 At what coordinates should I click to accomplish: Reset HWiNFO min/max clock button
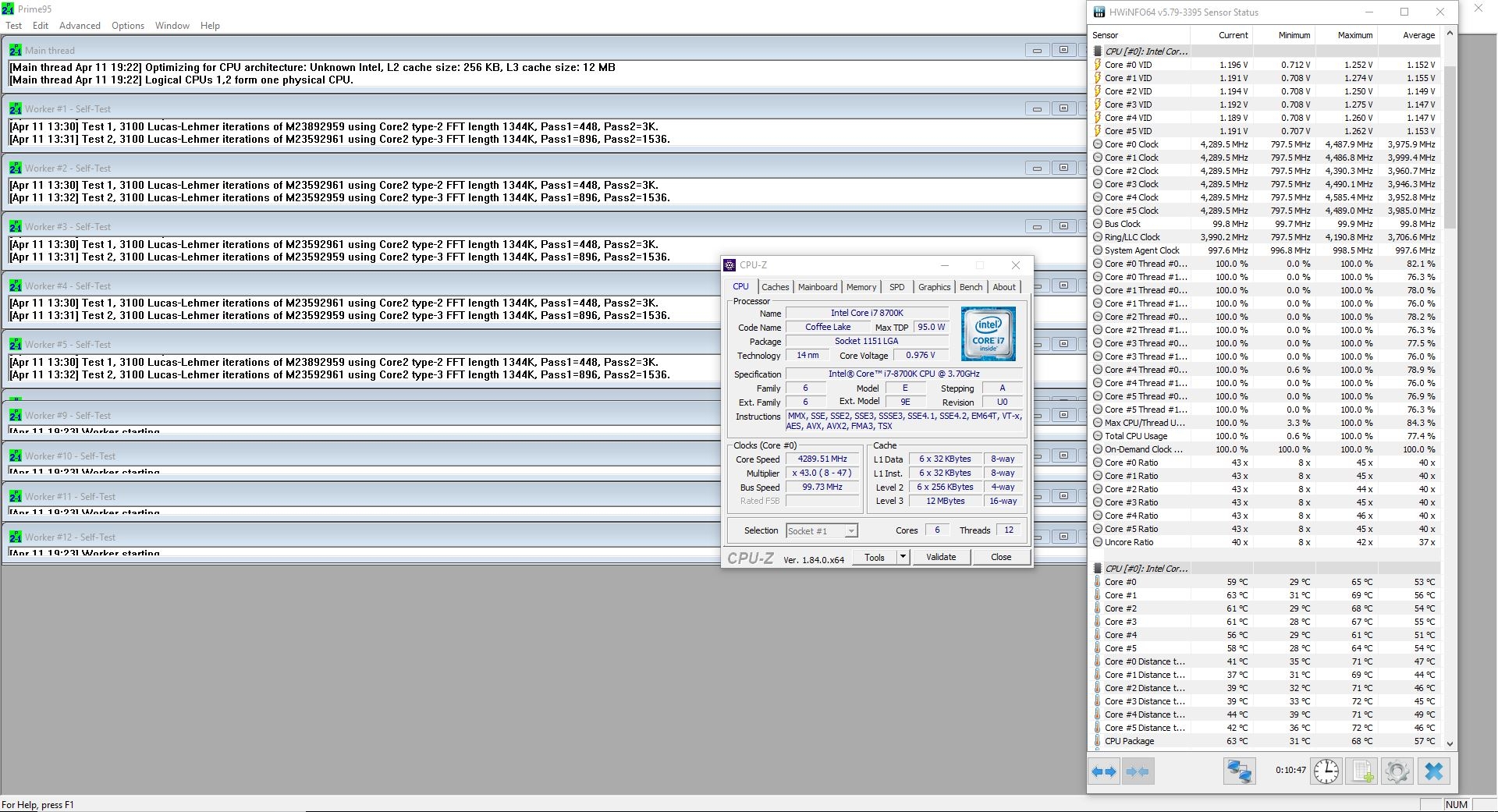click(x=1326, y=771)
